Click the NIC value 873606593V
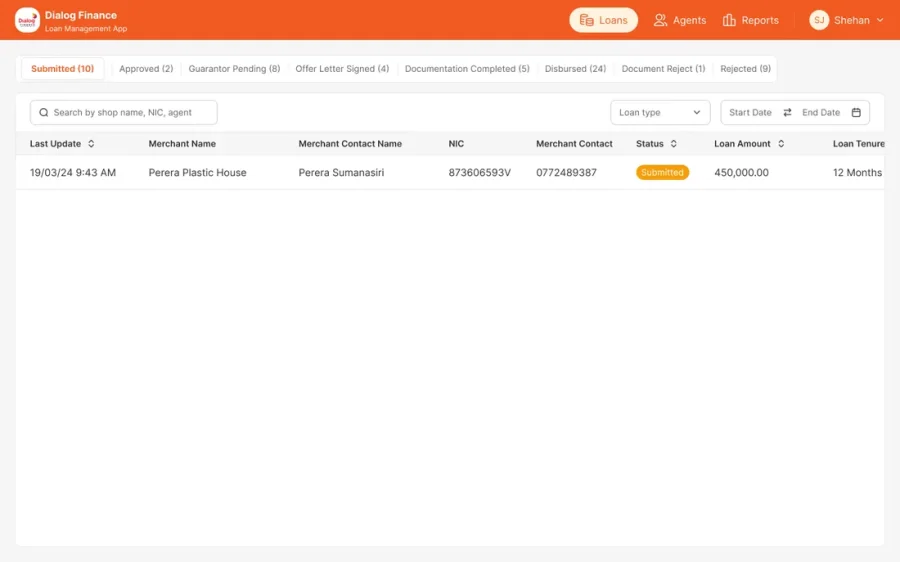 (x=479, y=172)
